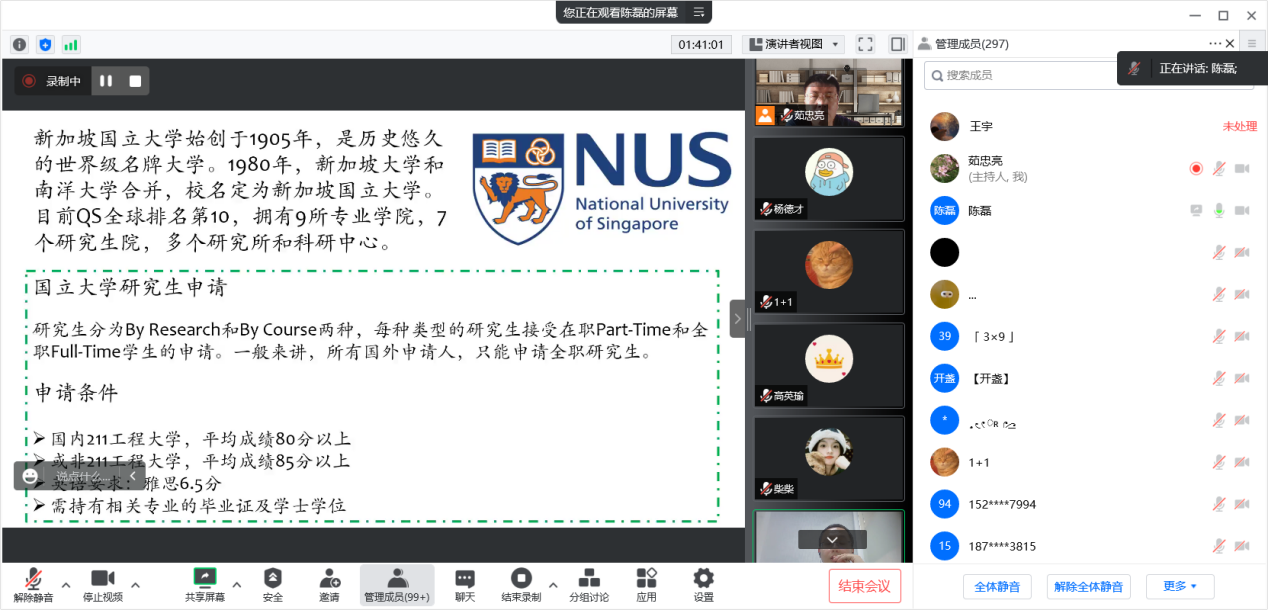1268x610 pixels.
Task: Open the 聊天 chat icon
Action: (465, 584)
